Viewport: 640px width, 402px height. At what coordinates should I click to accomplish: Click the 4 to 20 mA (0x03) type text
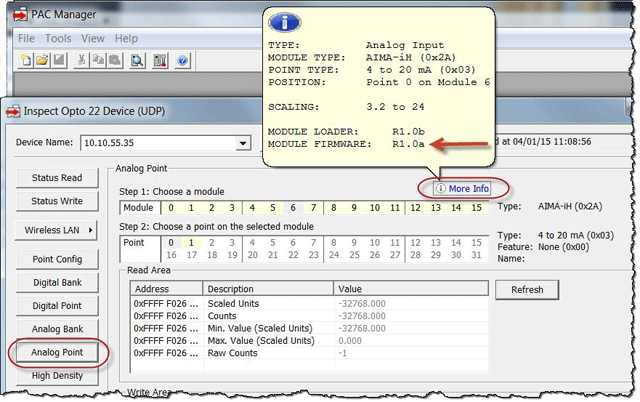(x=576, y=235)
